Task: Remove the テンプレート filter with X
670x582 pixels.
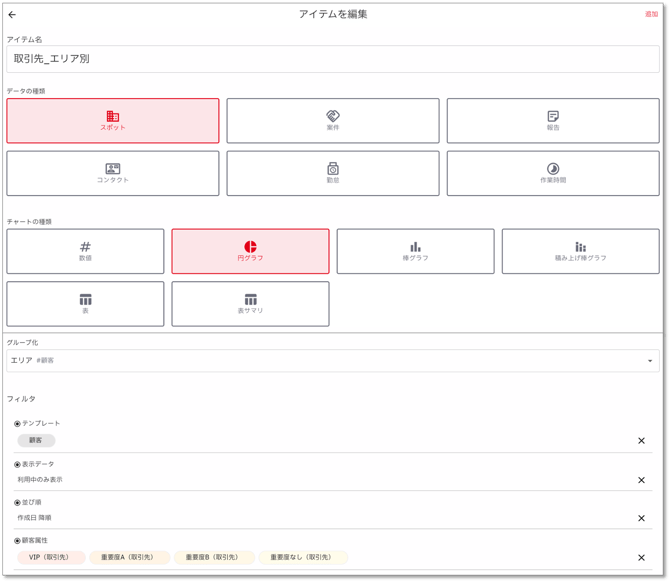Action: click(x=642, y=441)
